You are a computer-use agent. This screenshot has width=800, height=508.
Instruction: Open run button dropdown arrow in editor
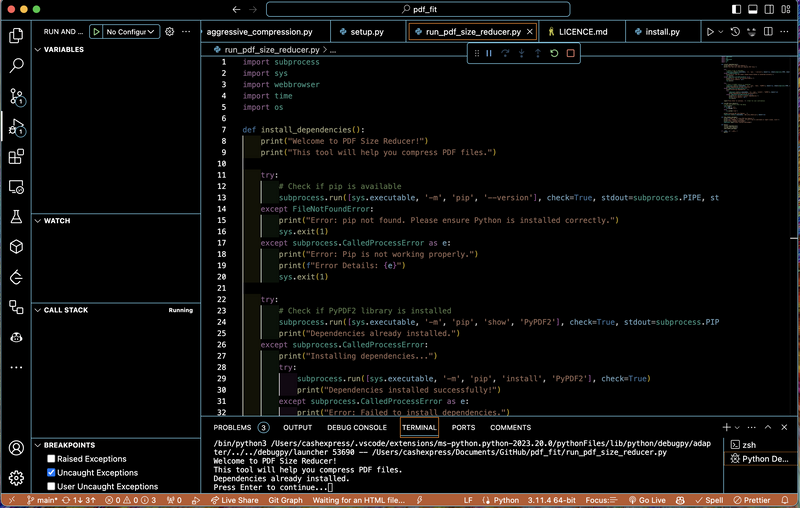tap(720, 32)
